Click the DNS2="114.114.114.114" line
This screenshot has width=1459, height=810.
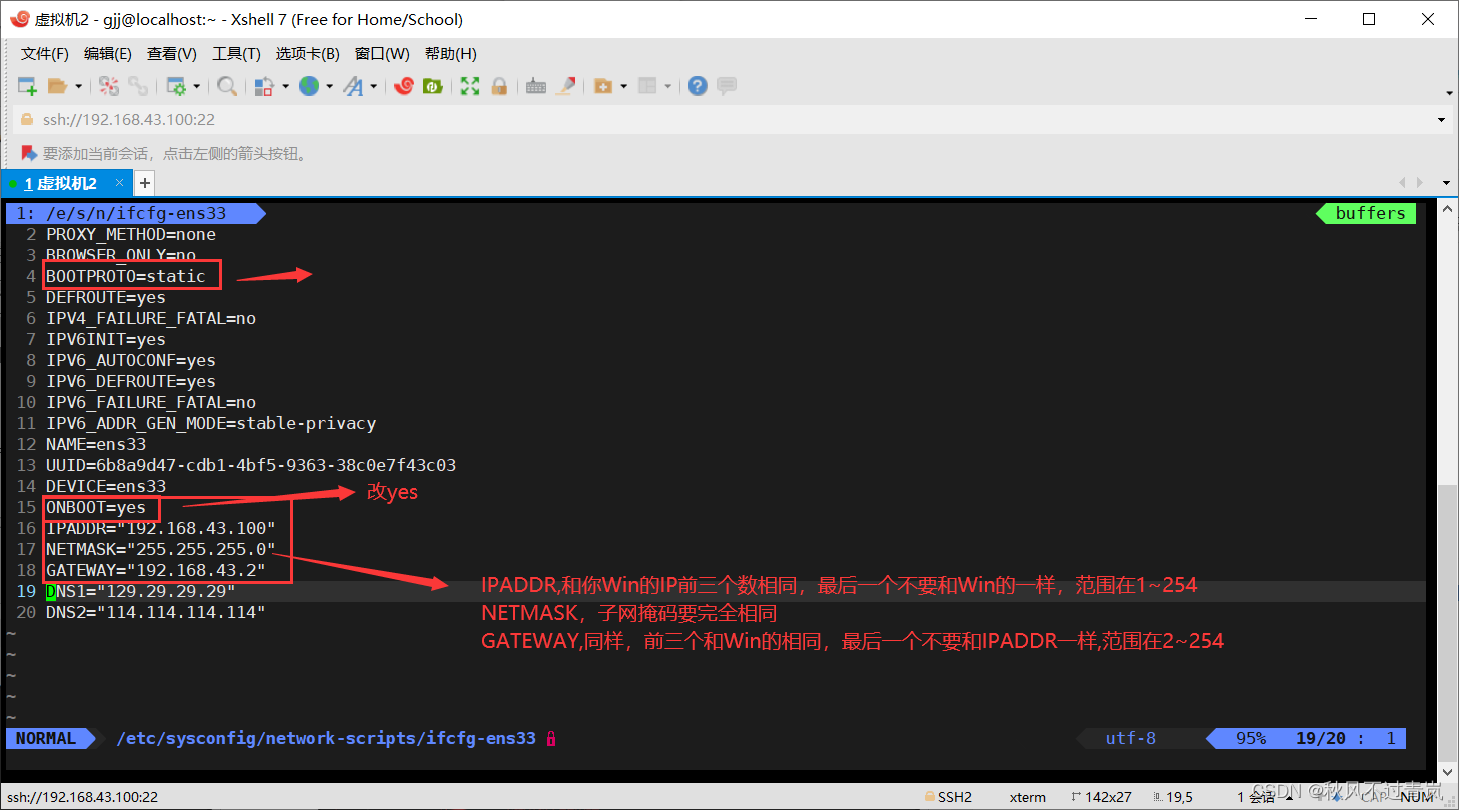[156, 612]
